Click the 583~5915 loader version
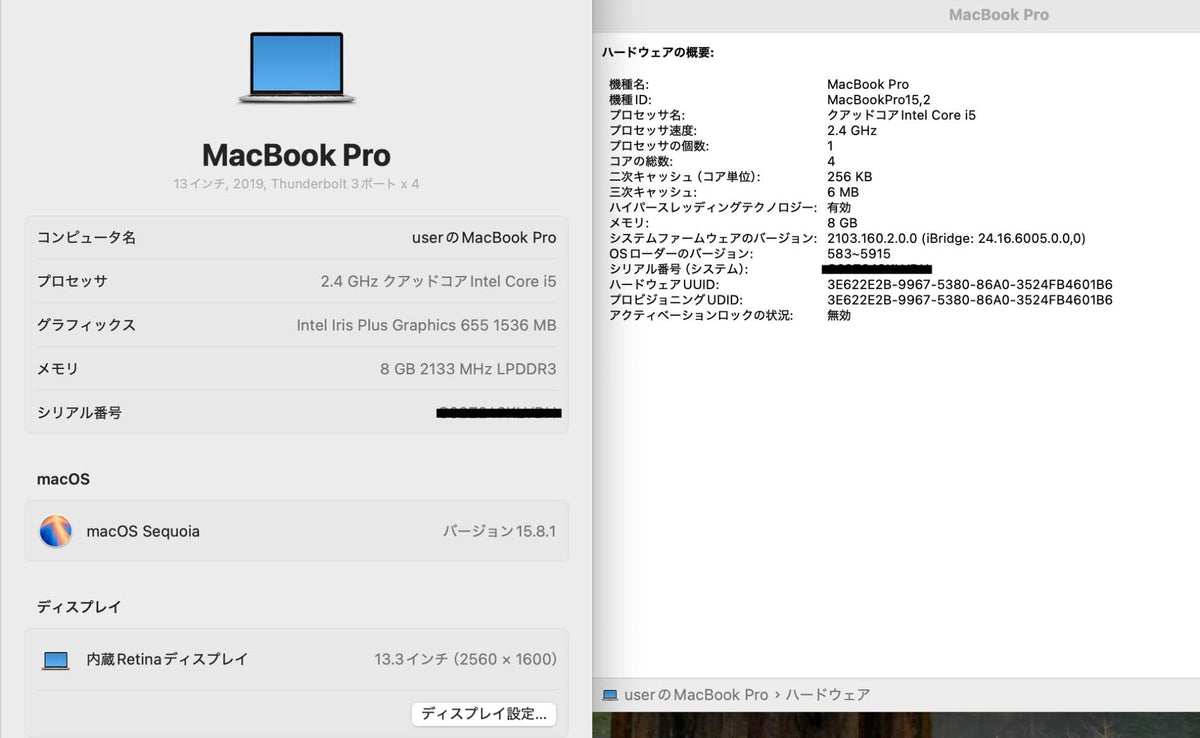 pyautogui.click(x=859, y=254)
